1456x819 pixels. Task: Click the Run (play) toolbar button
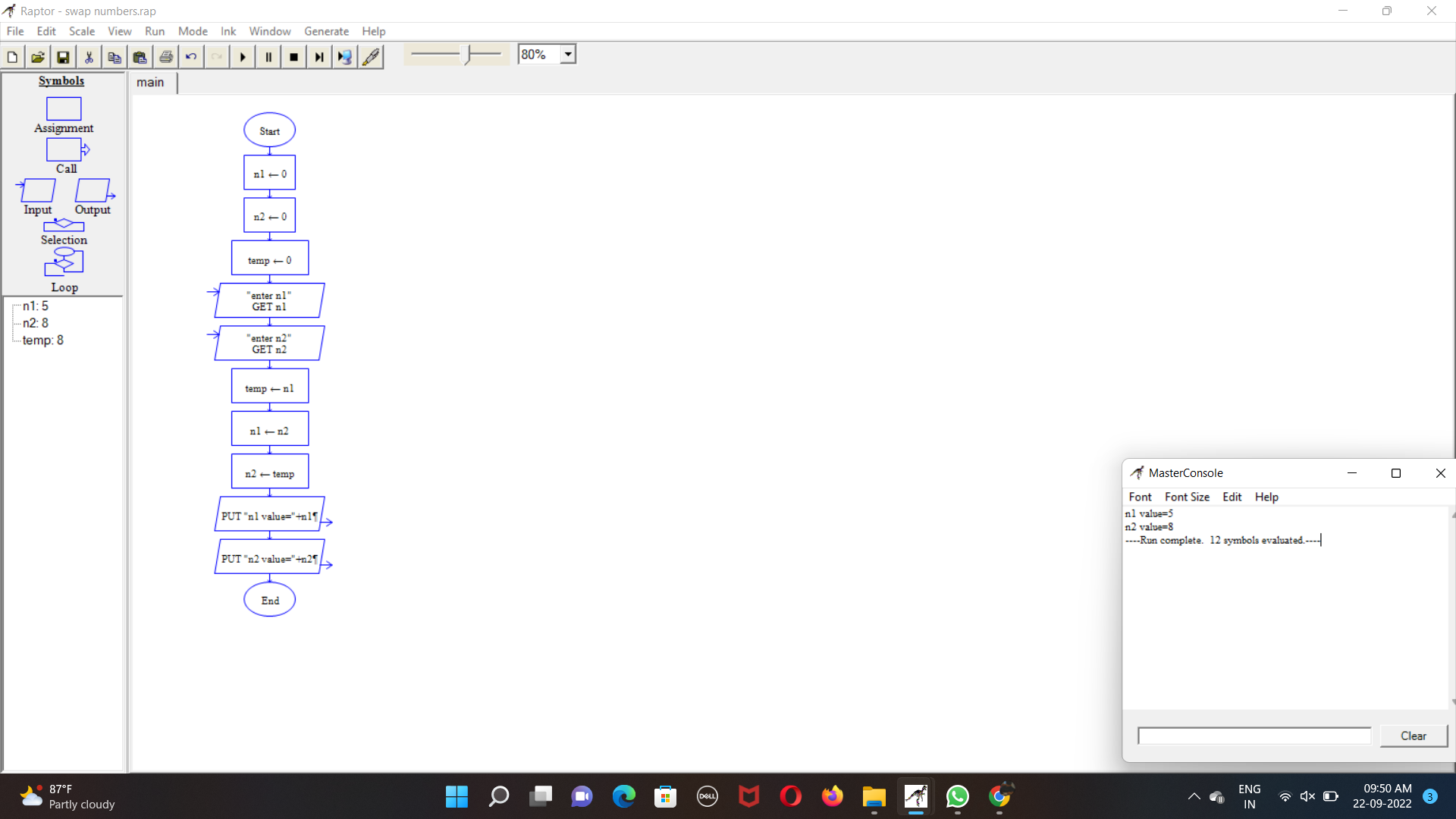243,57
